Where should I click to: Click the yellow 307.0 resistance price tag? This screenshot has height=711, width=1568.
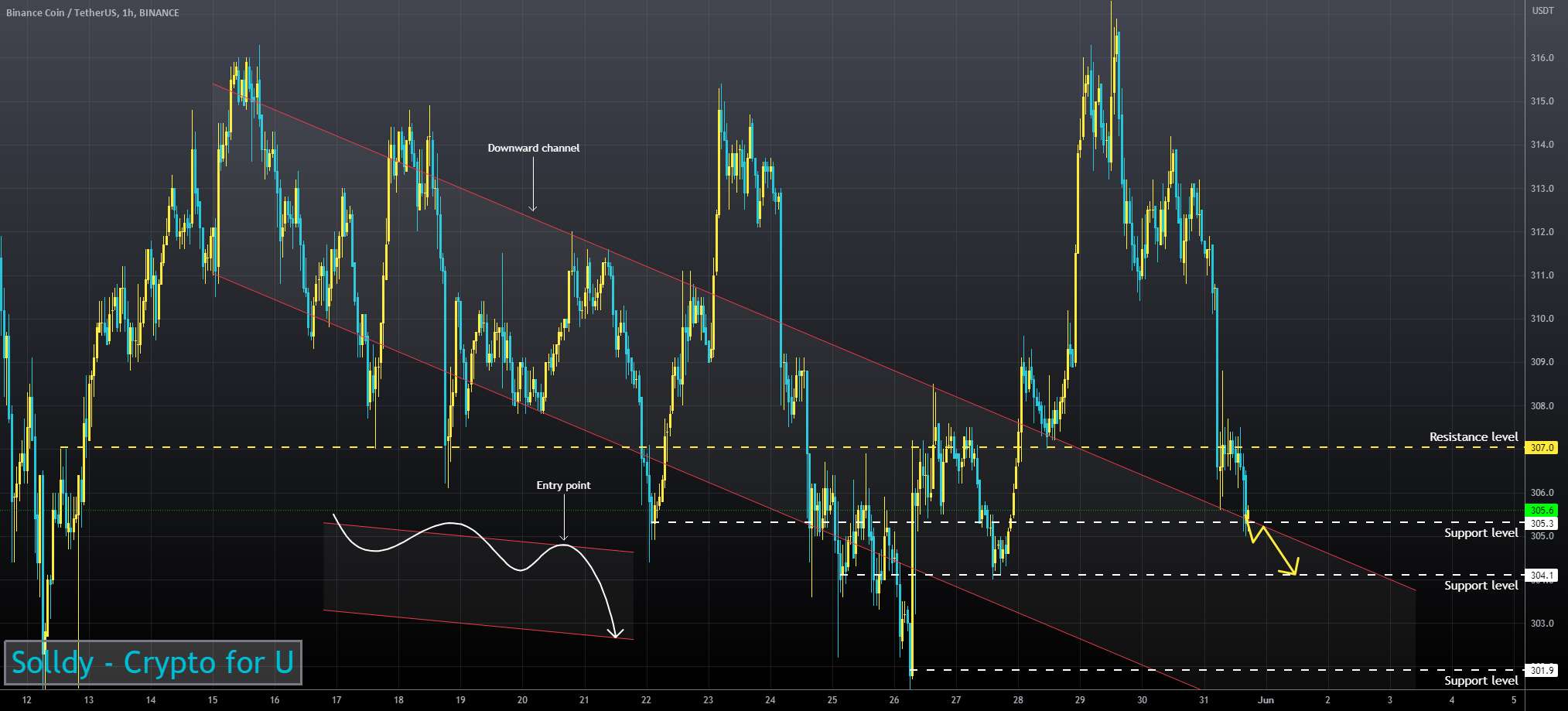coord(1541,448)
